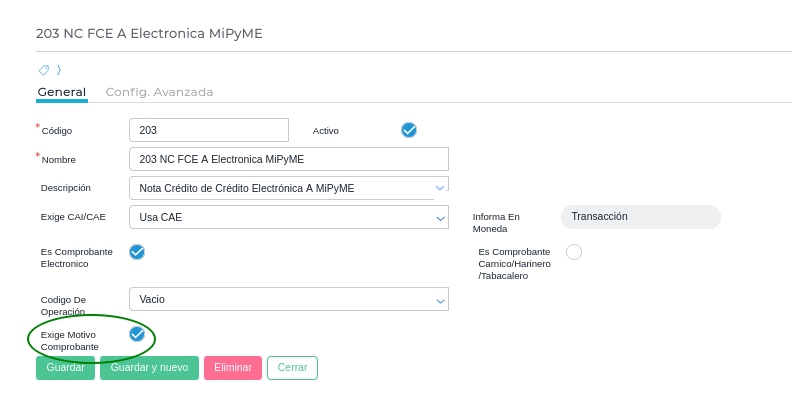
Task: Enable Es Comprobante Carnico/Harinero/Tabacalero option
Action: [x=574, y=252]
